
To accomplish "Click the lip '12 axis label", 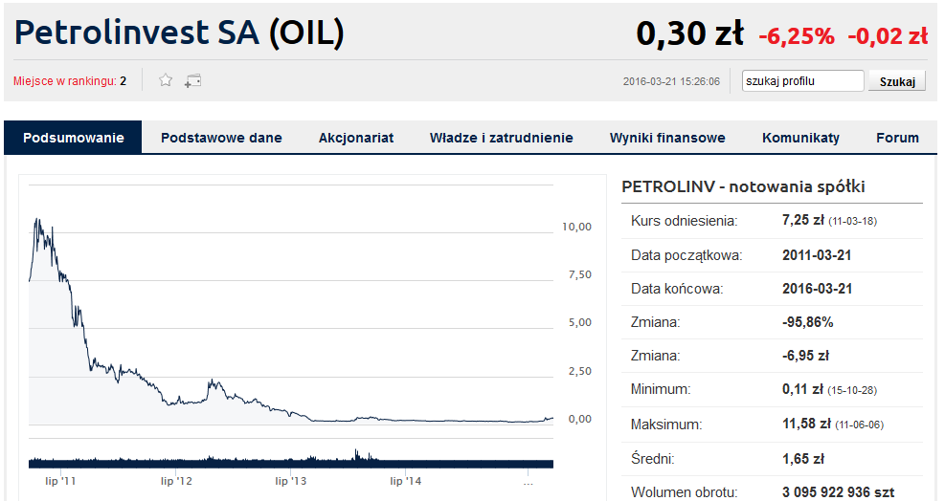I will point(177,481).
